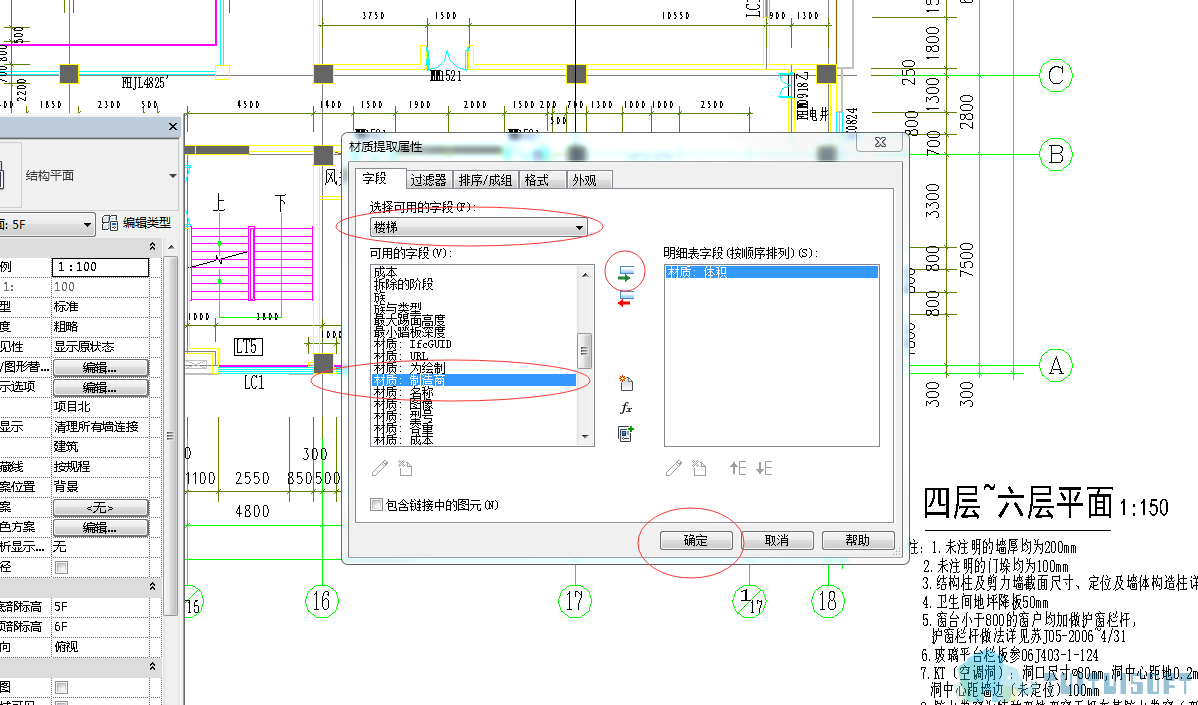Click the new parameter icon above fx

click(x=626, y=383)
